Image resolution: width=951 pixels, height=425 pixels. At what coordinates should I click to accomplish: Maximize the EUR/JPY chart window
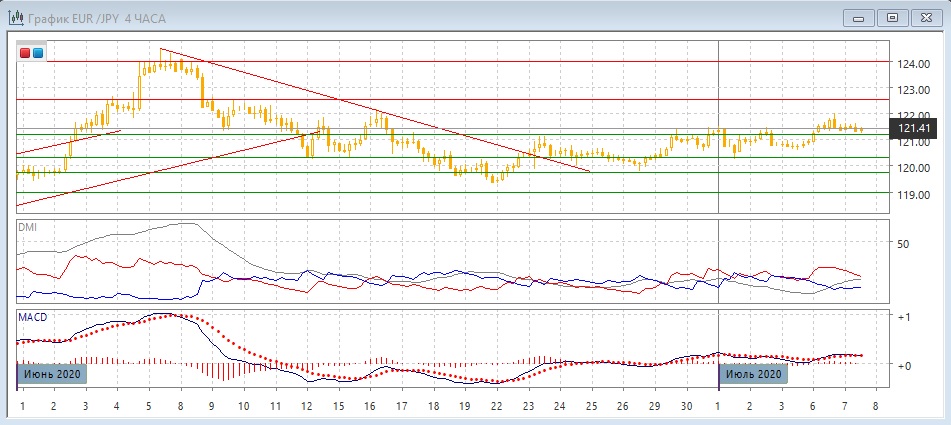[x=892, y=17]
